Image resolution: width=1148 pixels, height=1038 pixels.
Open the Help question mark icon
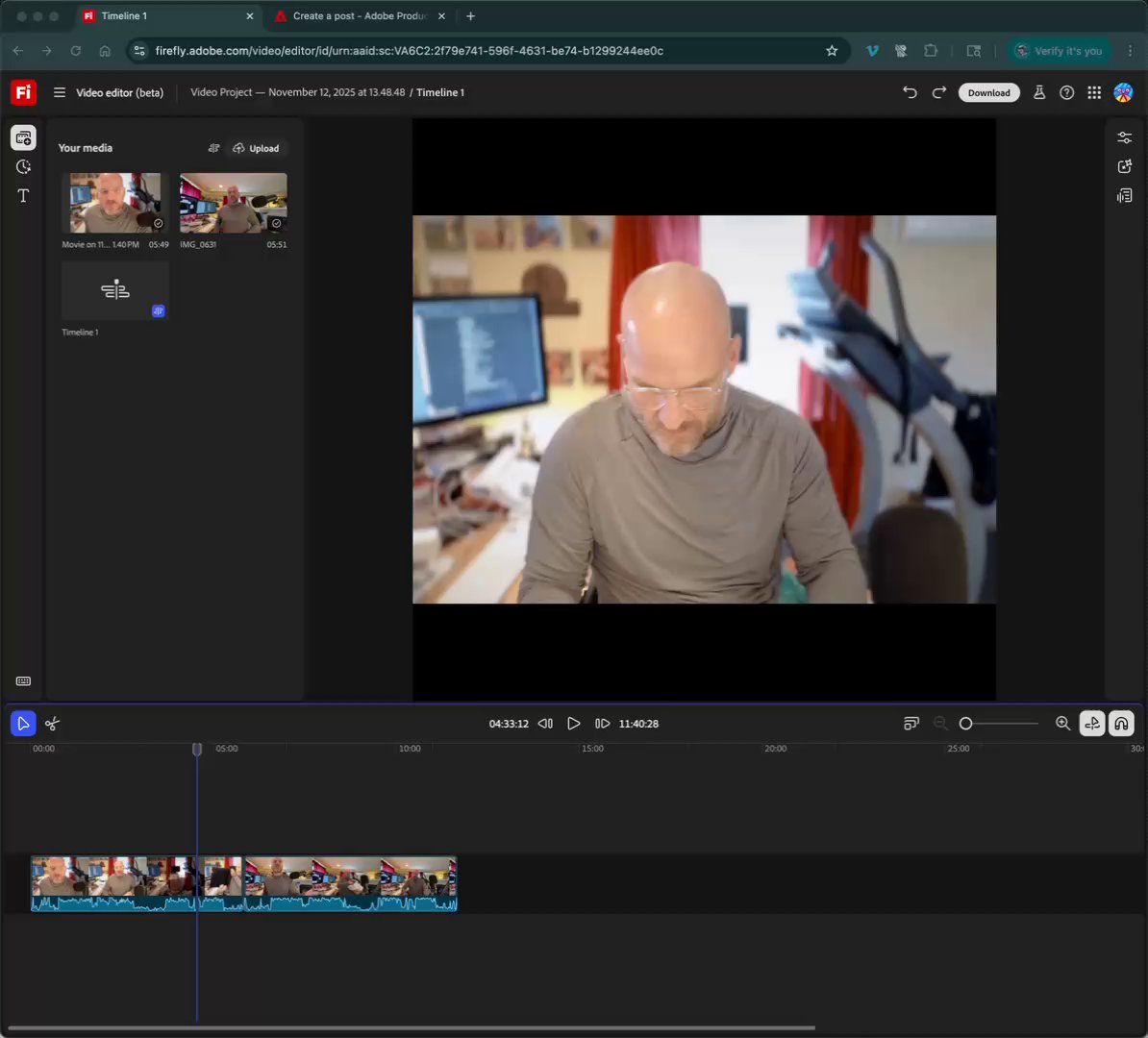[x=1066, y=92]
